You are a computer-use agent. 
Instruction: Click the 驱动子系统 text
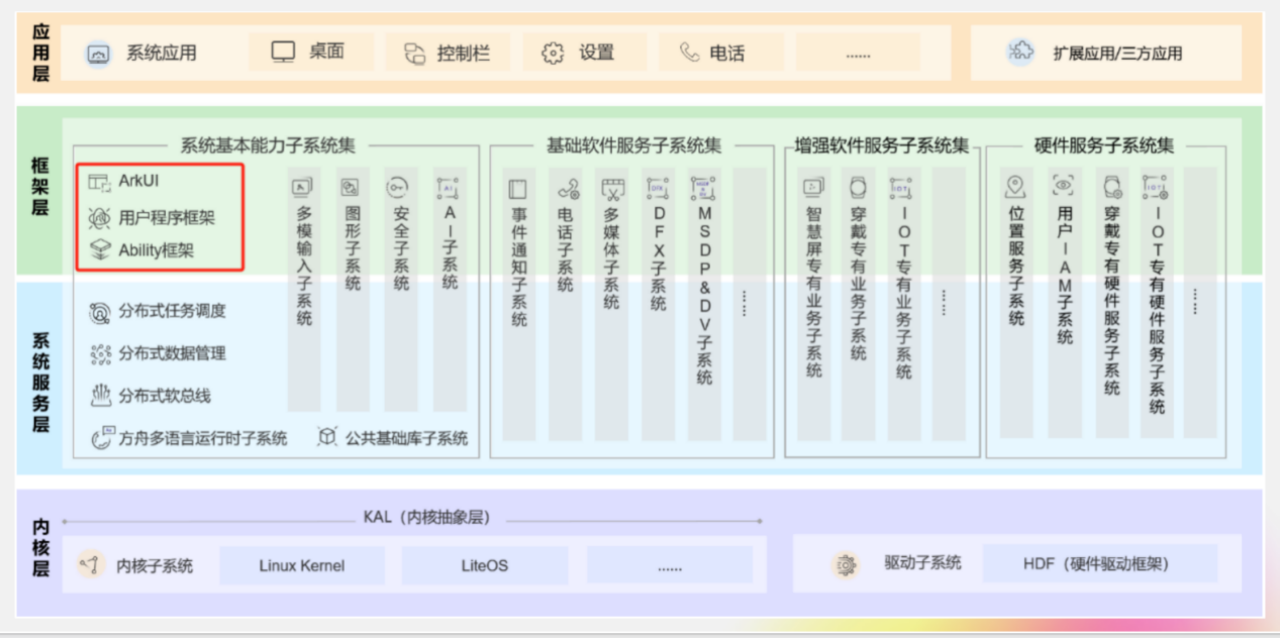[923, 563]
